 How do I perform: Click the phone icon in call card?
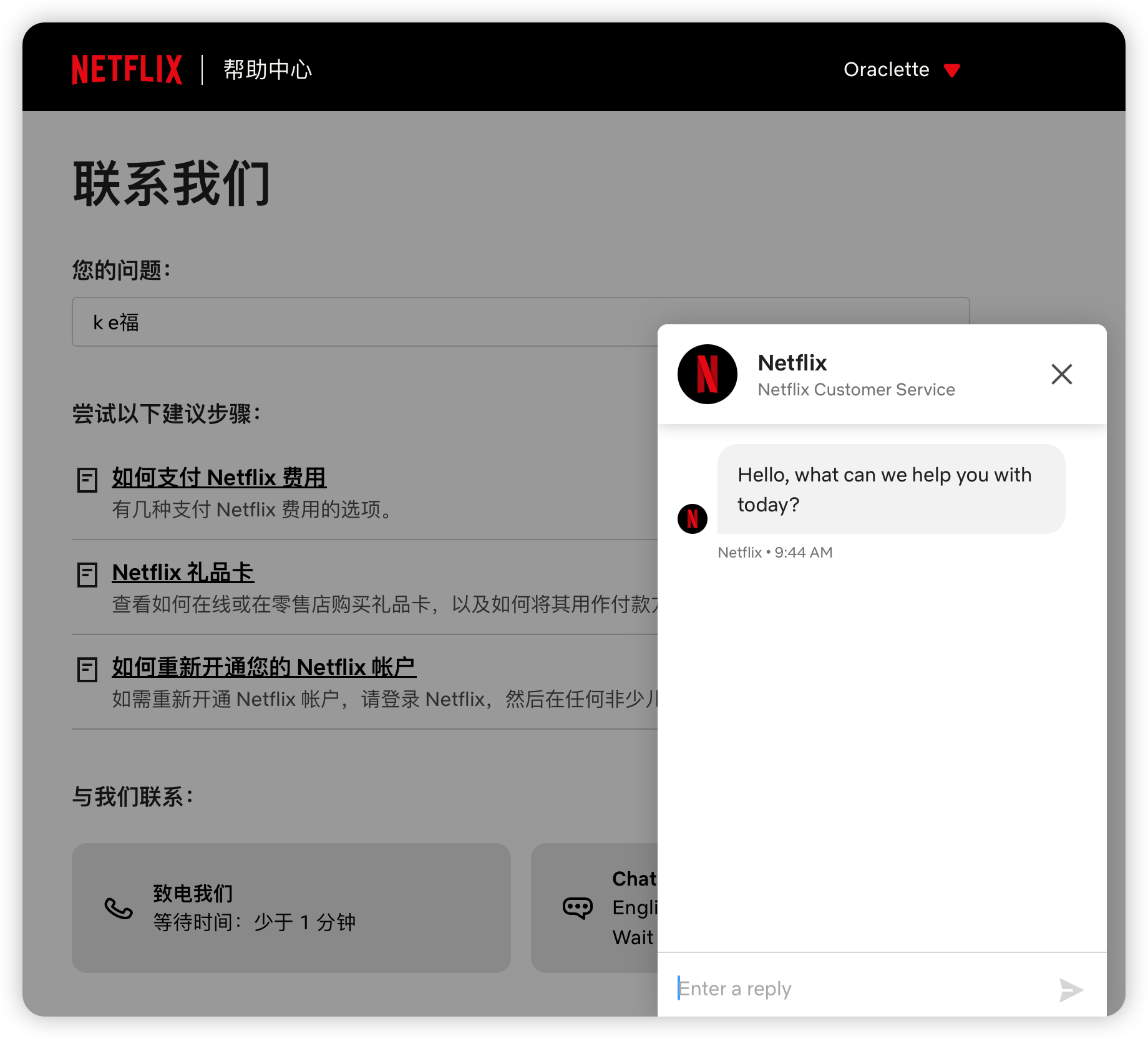tap(119, 909)
